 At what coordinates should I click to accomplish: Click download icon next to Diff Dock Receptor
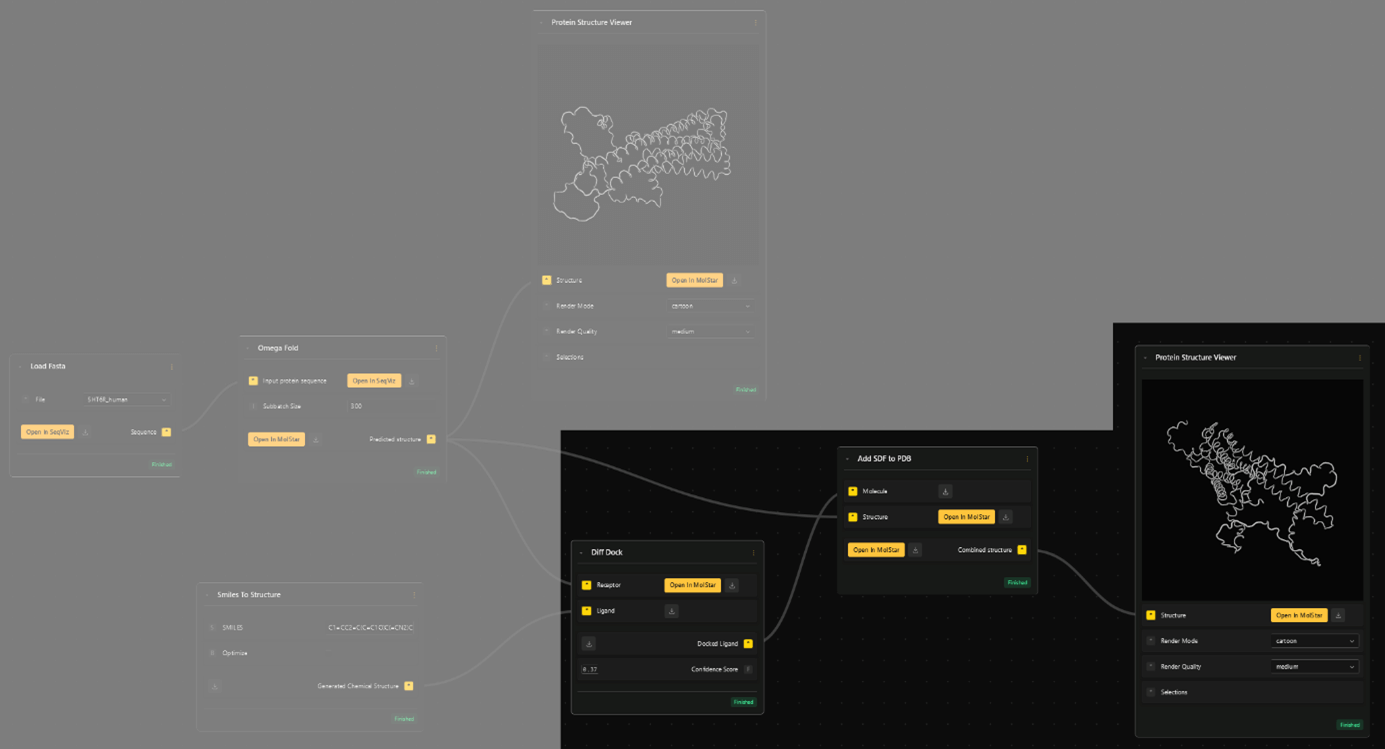click(732, 585)
